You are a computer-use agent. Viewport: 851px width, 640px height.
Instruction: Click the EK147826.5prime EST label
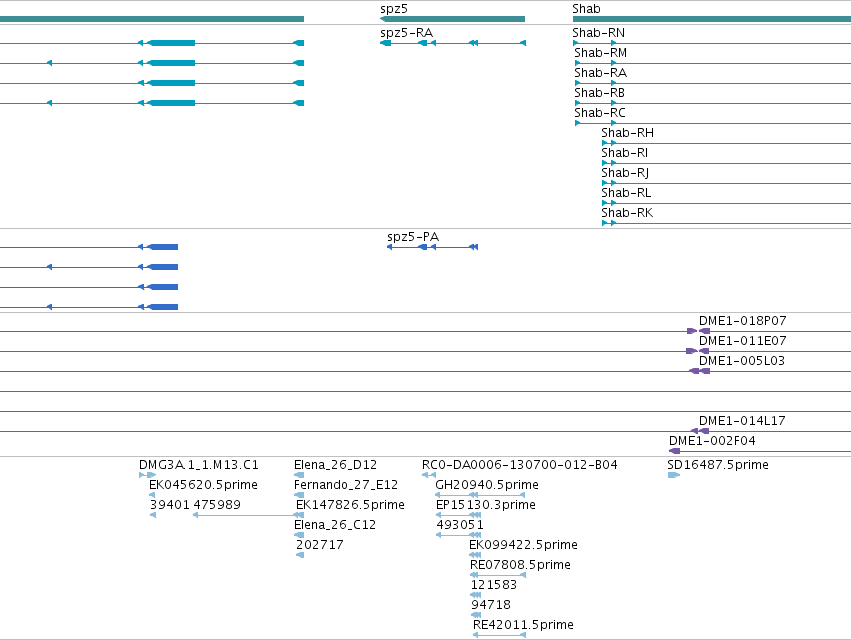351,505
